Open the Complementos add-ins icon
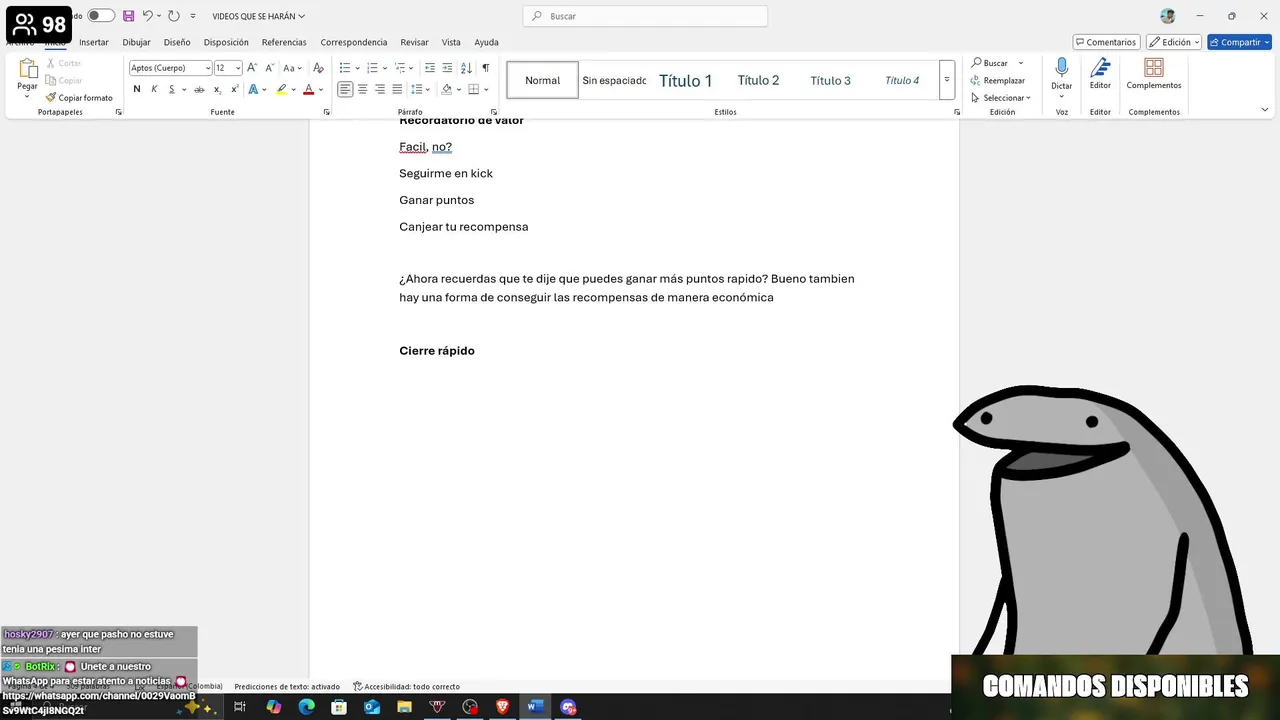1280x720 pixels. coord(1154,67)
